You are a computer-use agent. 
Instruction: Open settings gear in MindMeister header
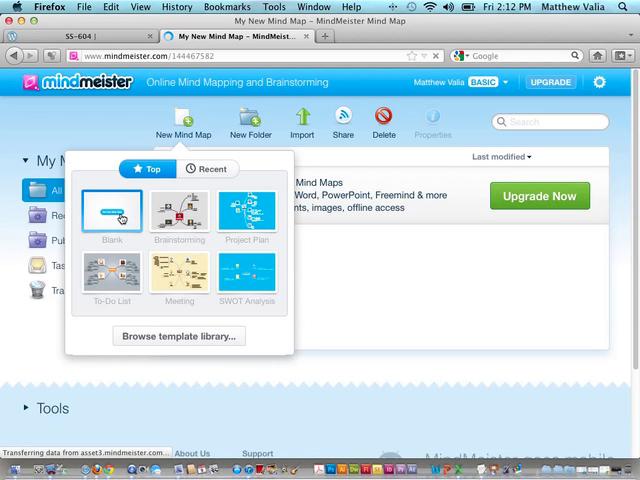coord(599,82)
